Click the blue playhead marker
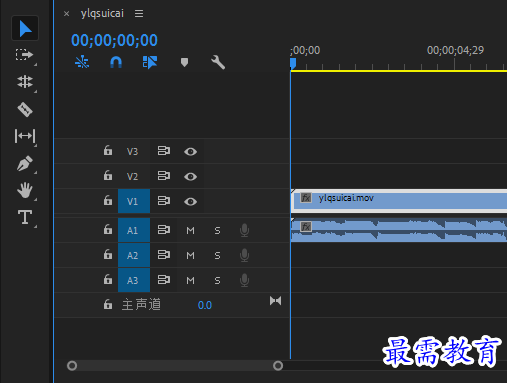 293,63
